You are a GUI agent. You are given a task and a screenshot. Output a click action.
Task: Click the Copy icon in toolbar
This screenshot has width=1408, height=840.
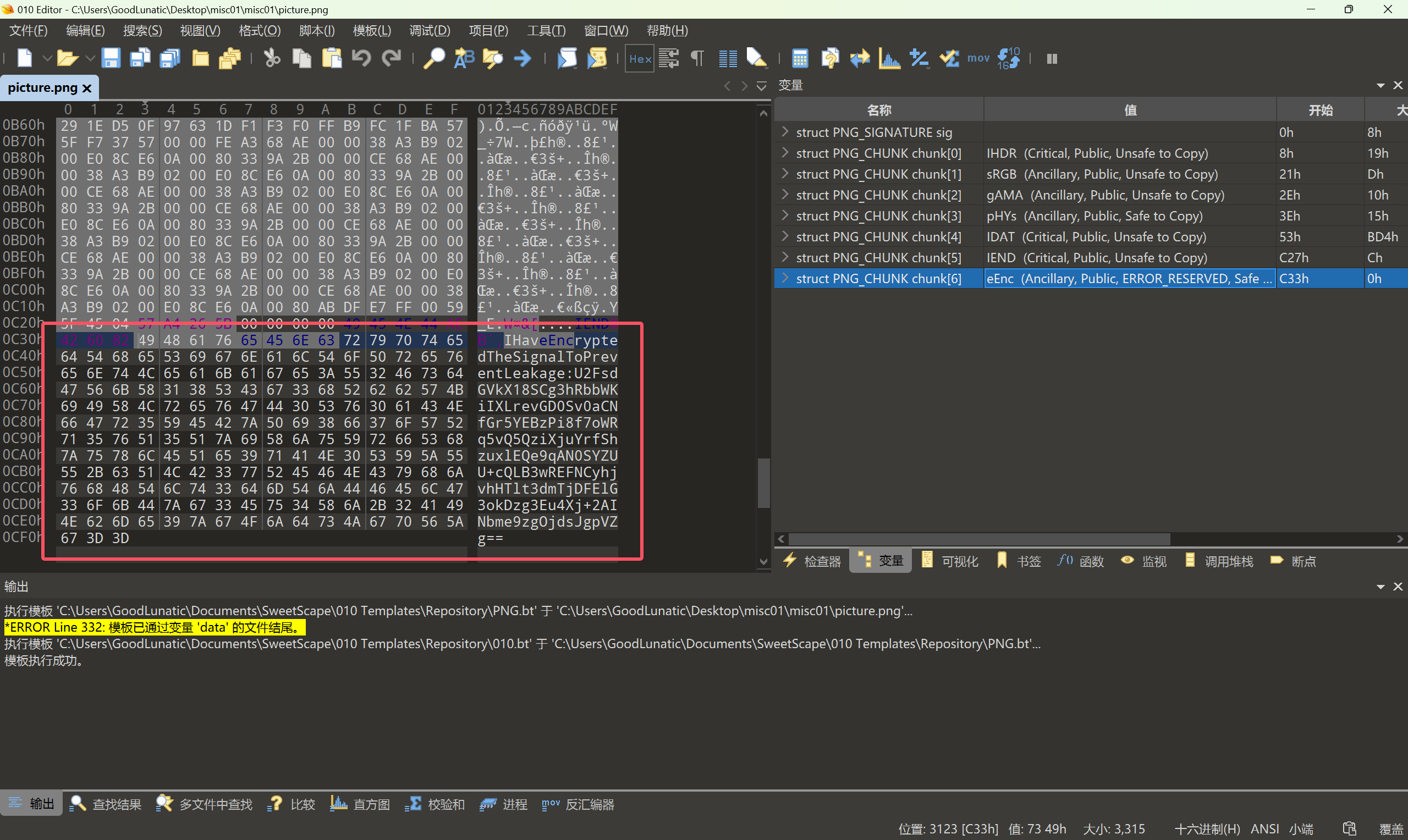pos(302,58)
